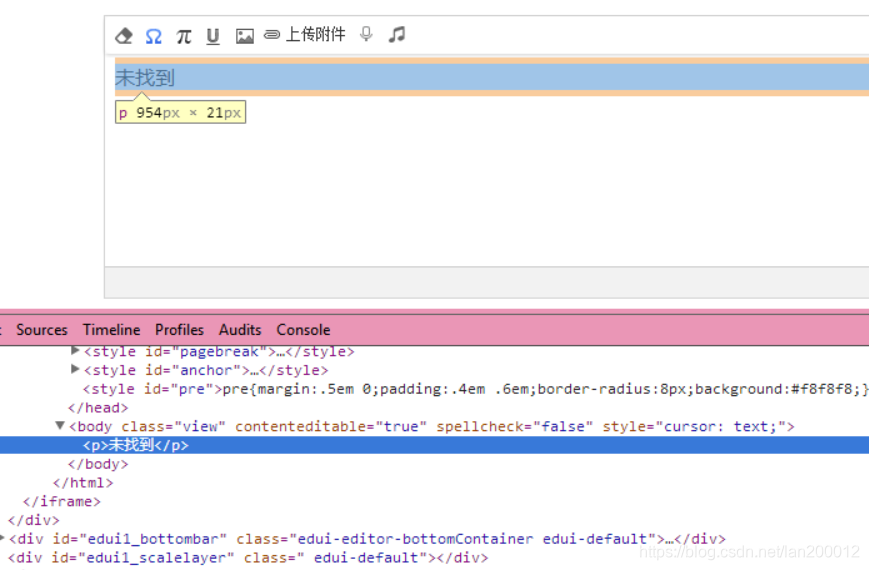Click the </iframe> closing tag line
This screenshot has height=570, width=869.
pos(62,502)
